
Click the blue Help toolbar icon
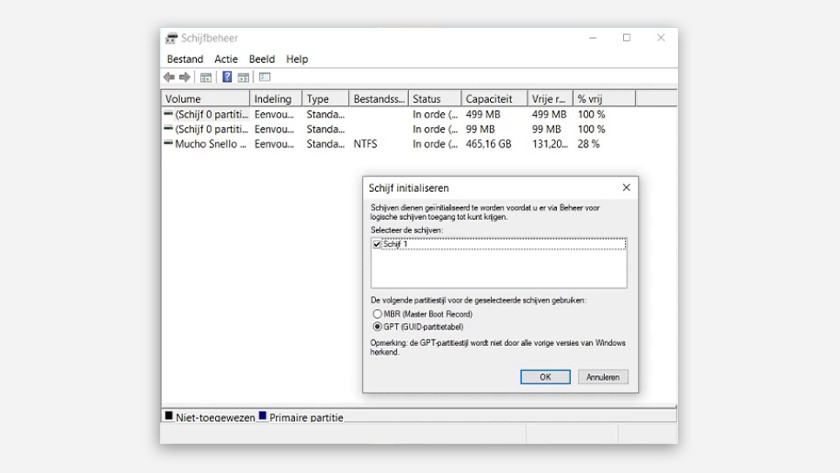click(x=227, y=77)
